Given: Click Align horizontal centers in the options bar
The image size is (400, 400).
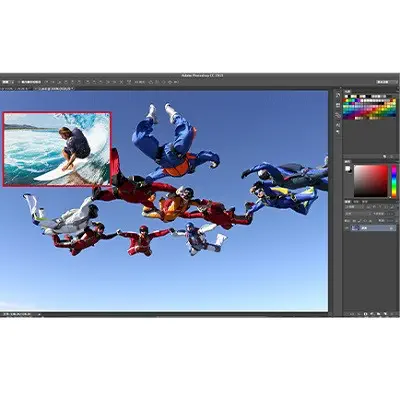Looking at the screenshot, I should [x=73, y=82].
